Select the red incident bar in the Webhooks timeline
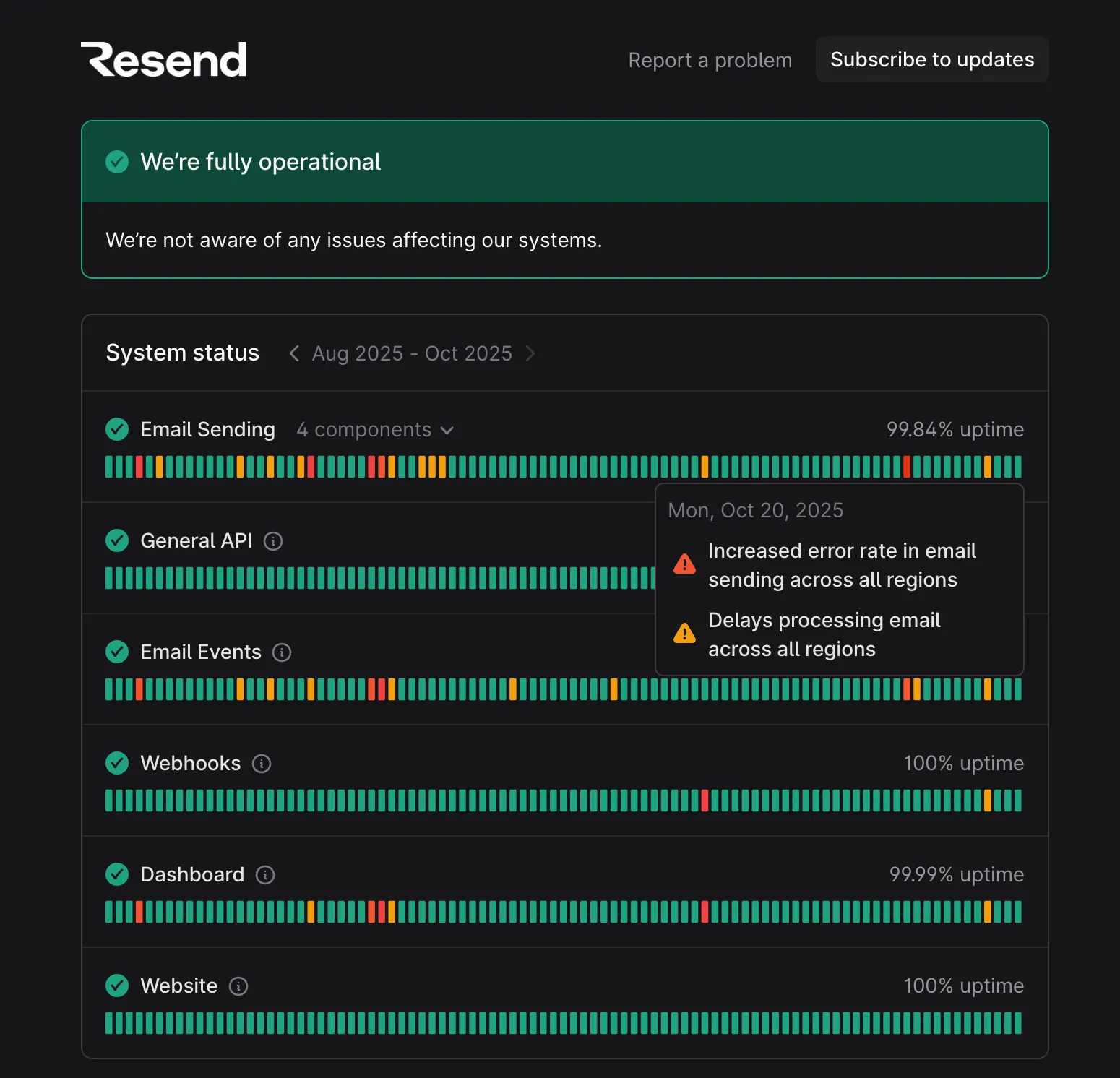Image resolution: width=1120 pixels, height=1078 pixels. click(x=705, y=801)
